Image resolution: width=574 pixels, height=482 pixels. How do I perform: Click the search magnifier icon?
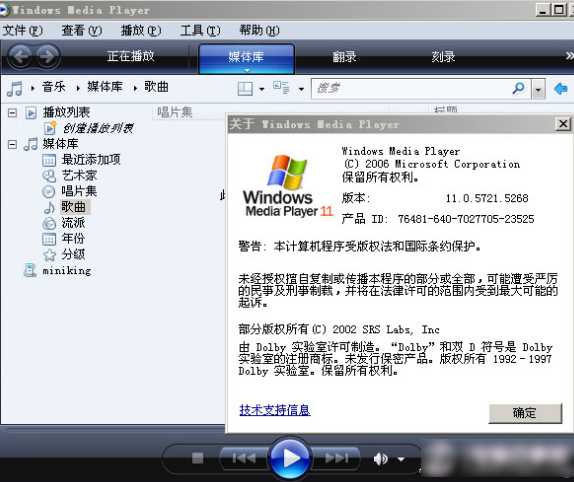[x=519, y=88]
